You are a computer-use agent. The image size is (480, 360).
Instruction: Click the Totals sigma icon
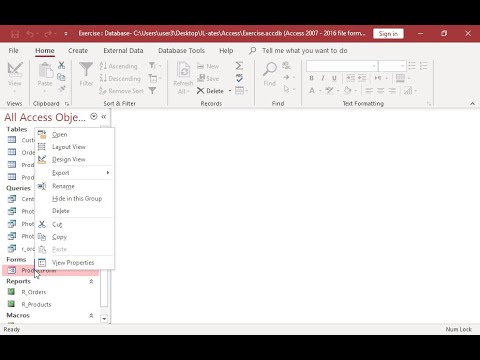(239, 66)
